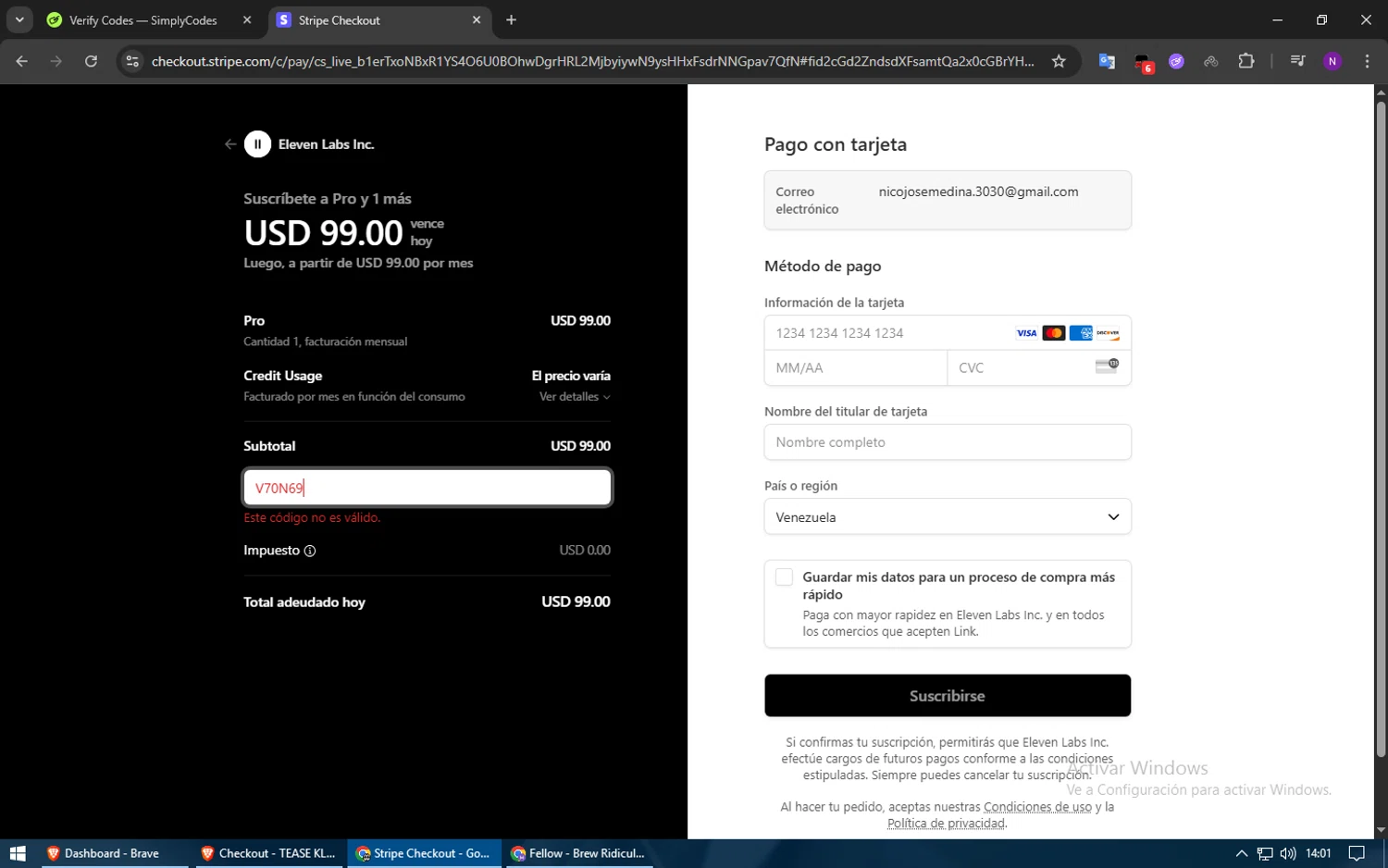Open the Chrome three-dot menu
This screenshot has height=868, width=1388.
[1367, 61]
